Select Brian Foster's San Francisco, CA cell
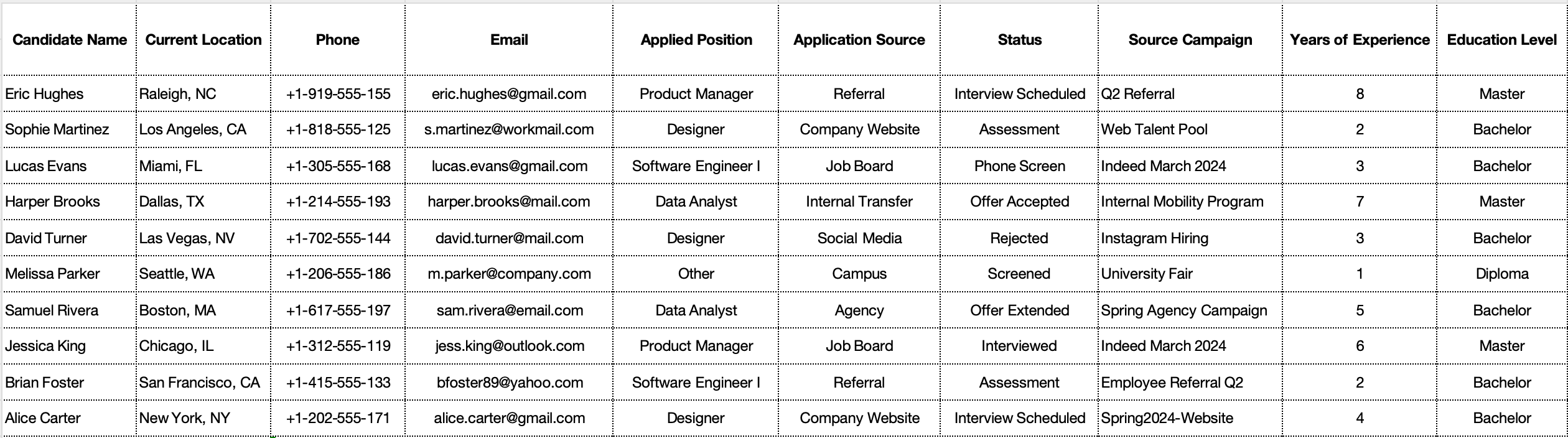1568x438 pixels. [x=203, y=383]
